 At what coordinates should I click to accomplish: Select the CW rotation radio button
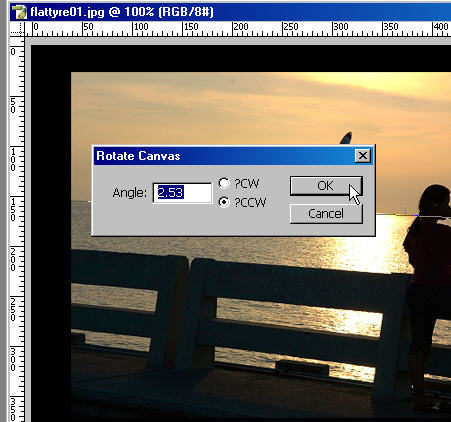224,183
